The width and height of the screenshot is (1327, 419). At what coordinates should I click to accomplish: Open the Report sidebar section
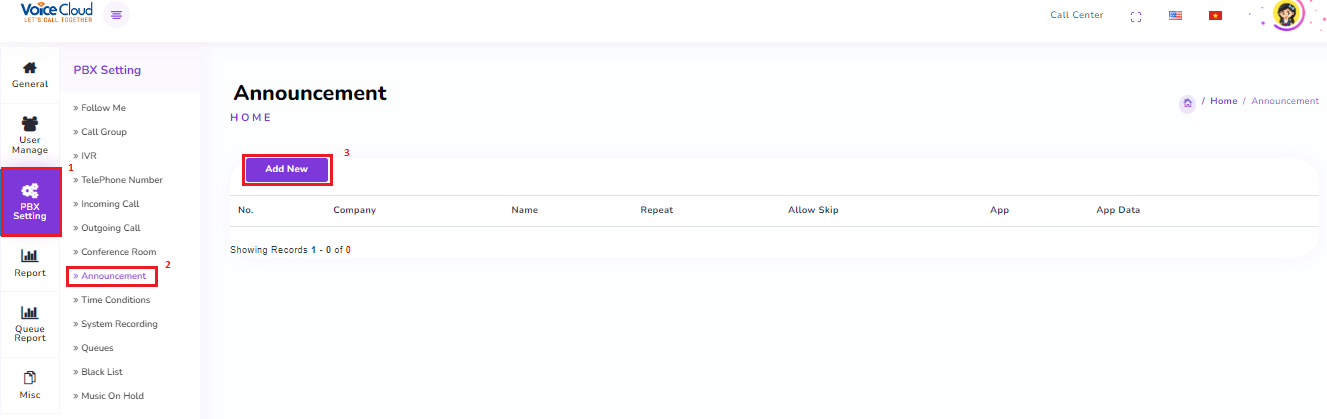click(x=30, y=264)
